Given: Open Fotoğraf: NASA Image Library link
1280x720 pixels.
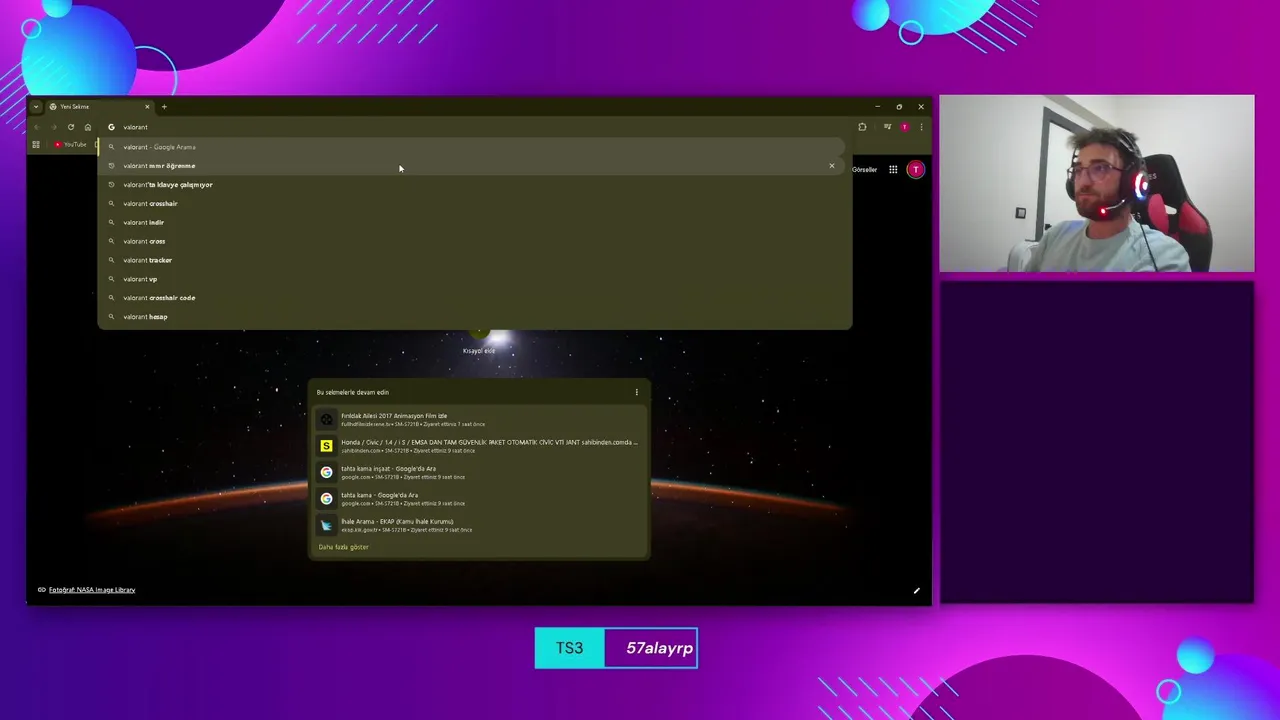Looking at the screenshot, I should [x=92, y=590].
